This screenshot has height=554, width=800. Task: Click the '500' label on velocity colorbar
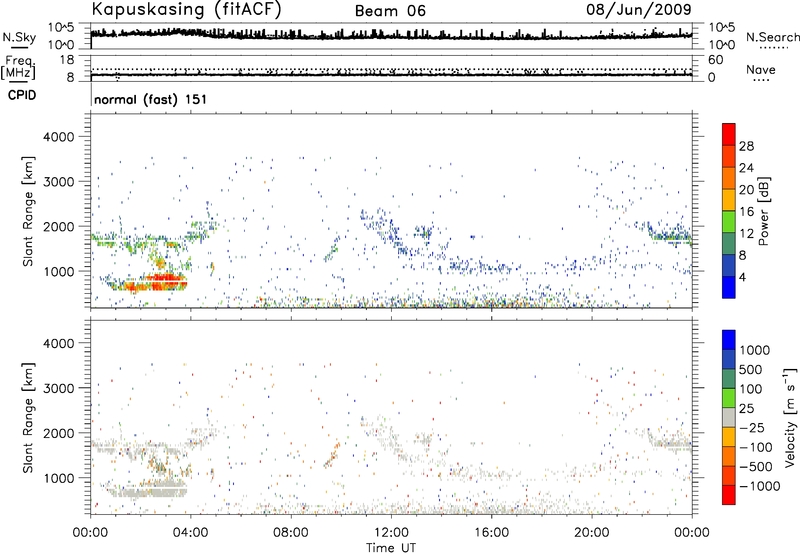[751, 370]
